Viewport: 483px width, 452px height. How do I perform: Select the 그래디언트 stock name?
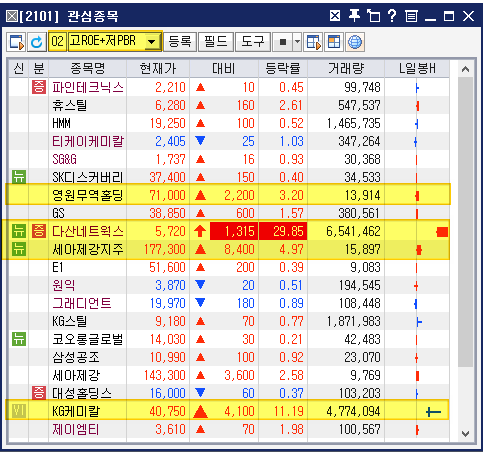click(82, 303)
